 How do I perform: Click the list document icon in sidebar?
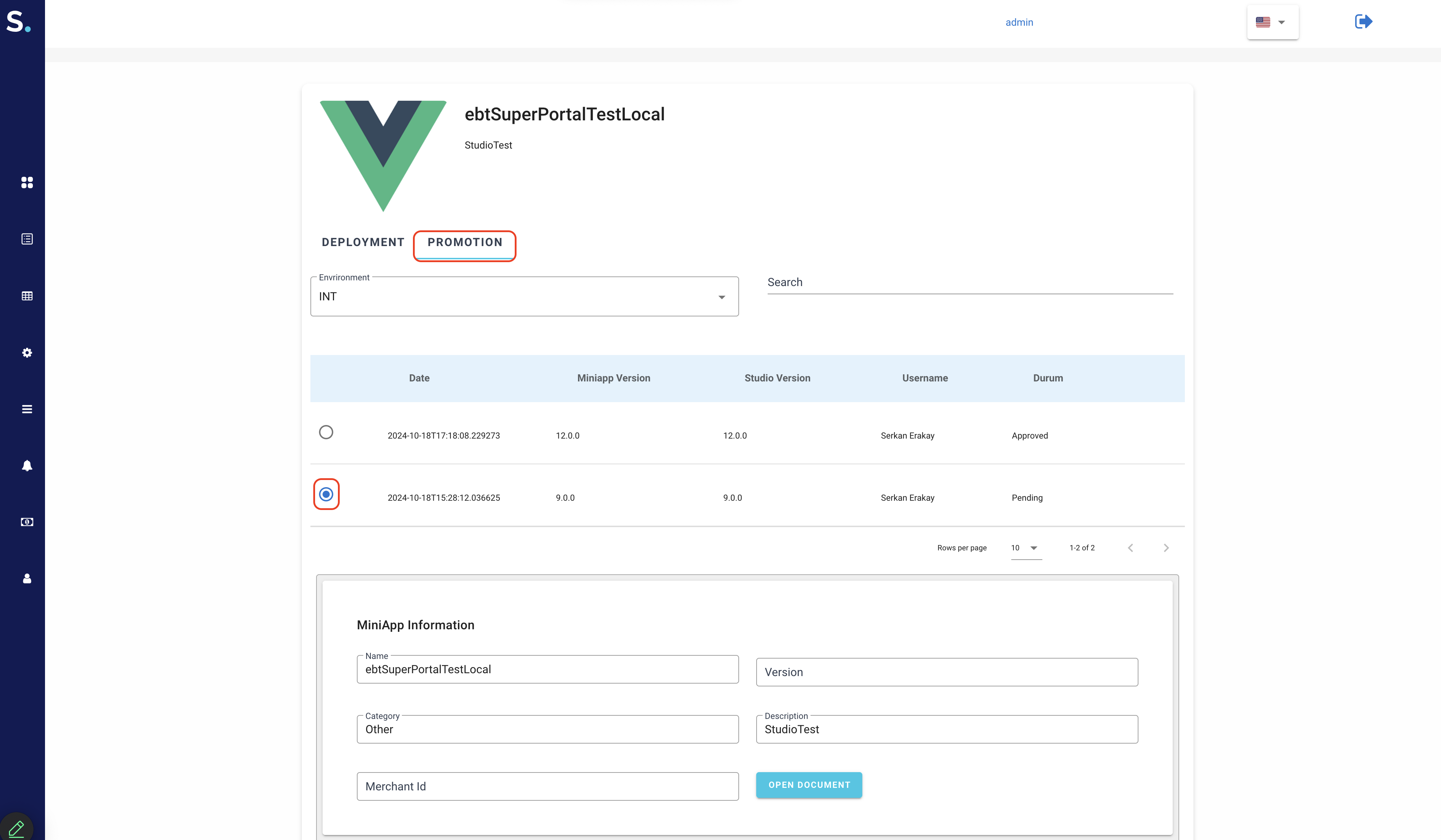coord(27,239)
